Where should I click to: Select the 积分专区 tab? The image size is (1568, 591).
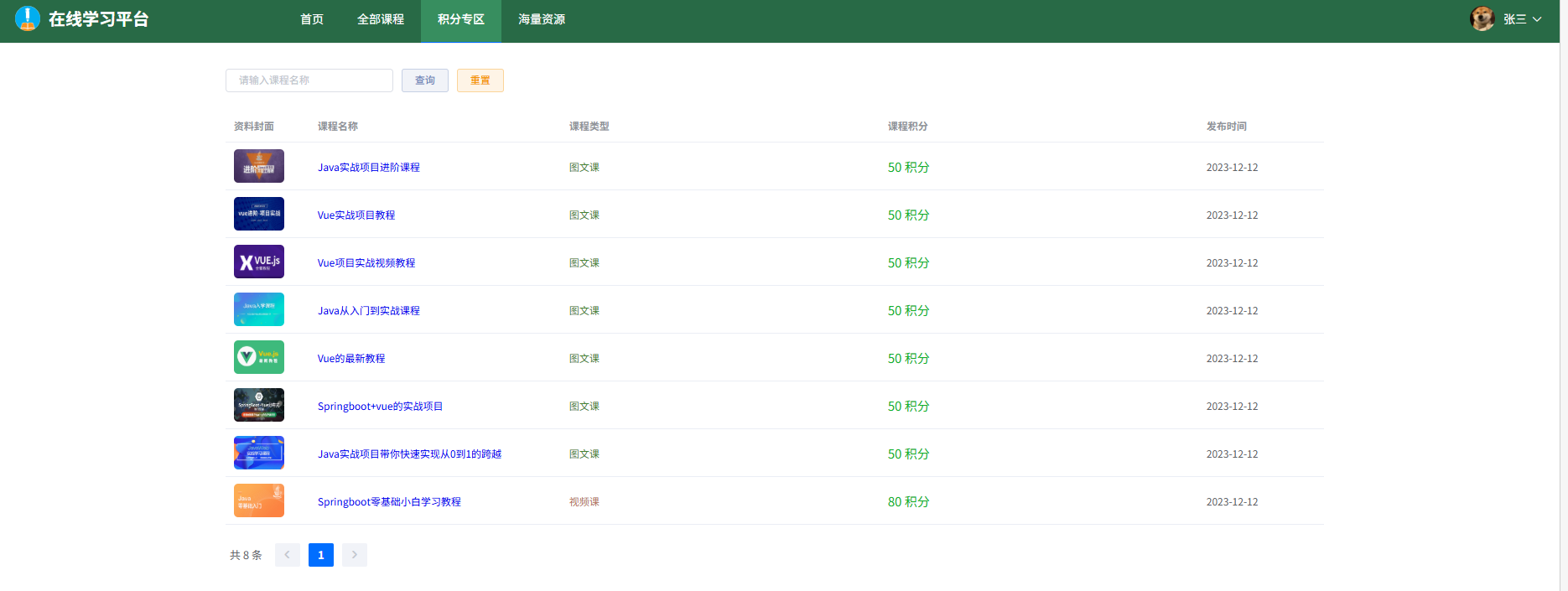point(460,19)
